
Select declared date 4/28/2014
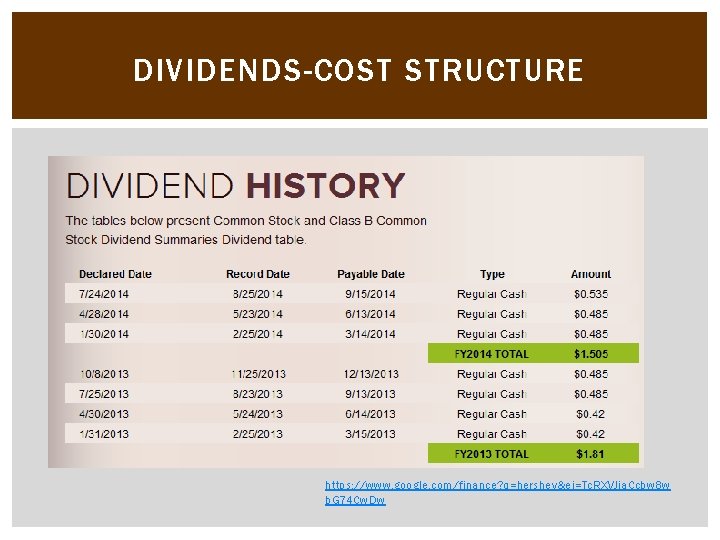[104, 314]
